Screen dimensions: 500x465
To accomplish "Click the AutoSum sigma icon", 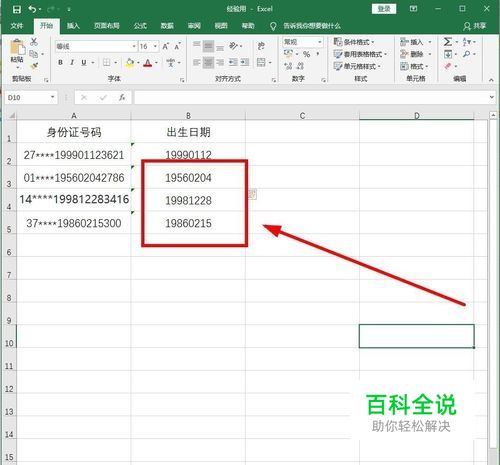I will click(x=448, y=42).
